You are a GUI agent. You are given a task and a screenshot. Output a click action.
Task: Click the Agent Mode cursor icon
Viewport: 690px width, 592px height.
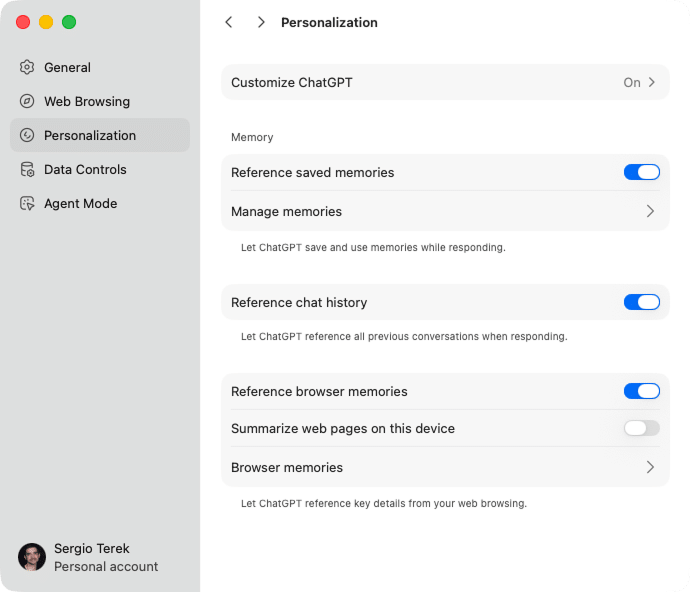point(27,203)
